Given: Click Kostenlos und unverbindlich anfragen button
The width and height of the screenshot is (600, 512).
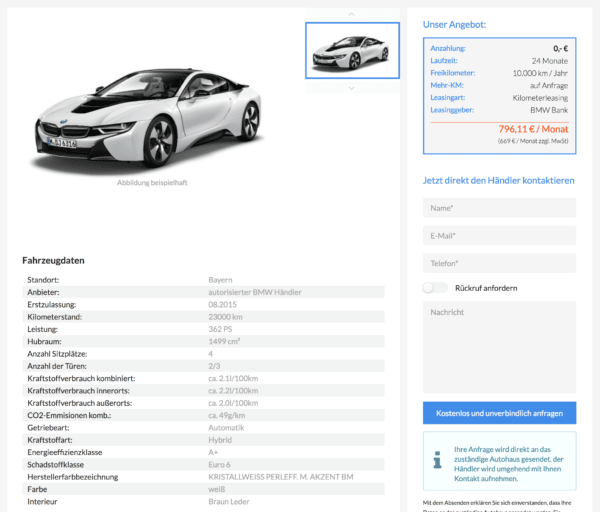Looking at the screenshot, I should (499, 413).
